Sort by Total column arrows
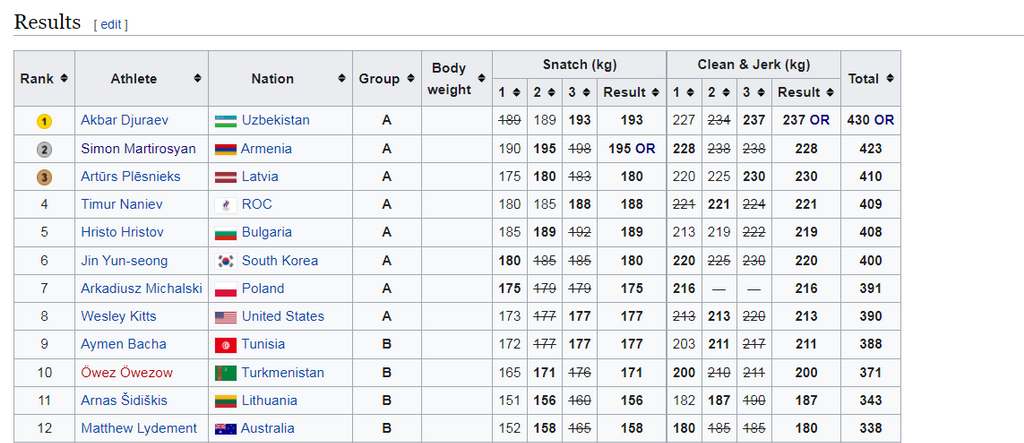 click(x=890, y=79)
